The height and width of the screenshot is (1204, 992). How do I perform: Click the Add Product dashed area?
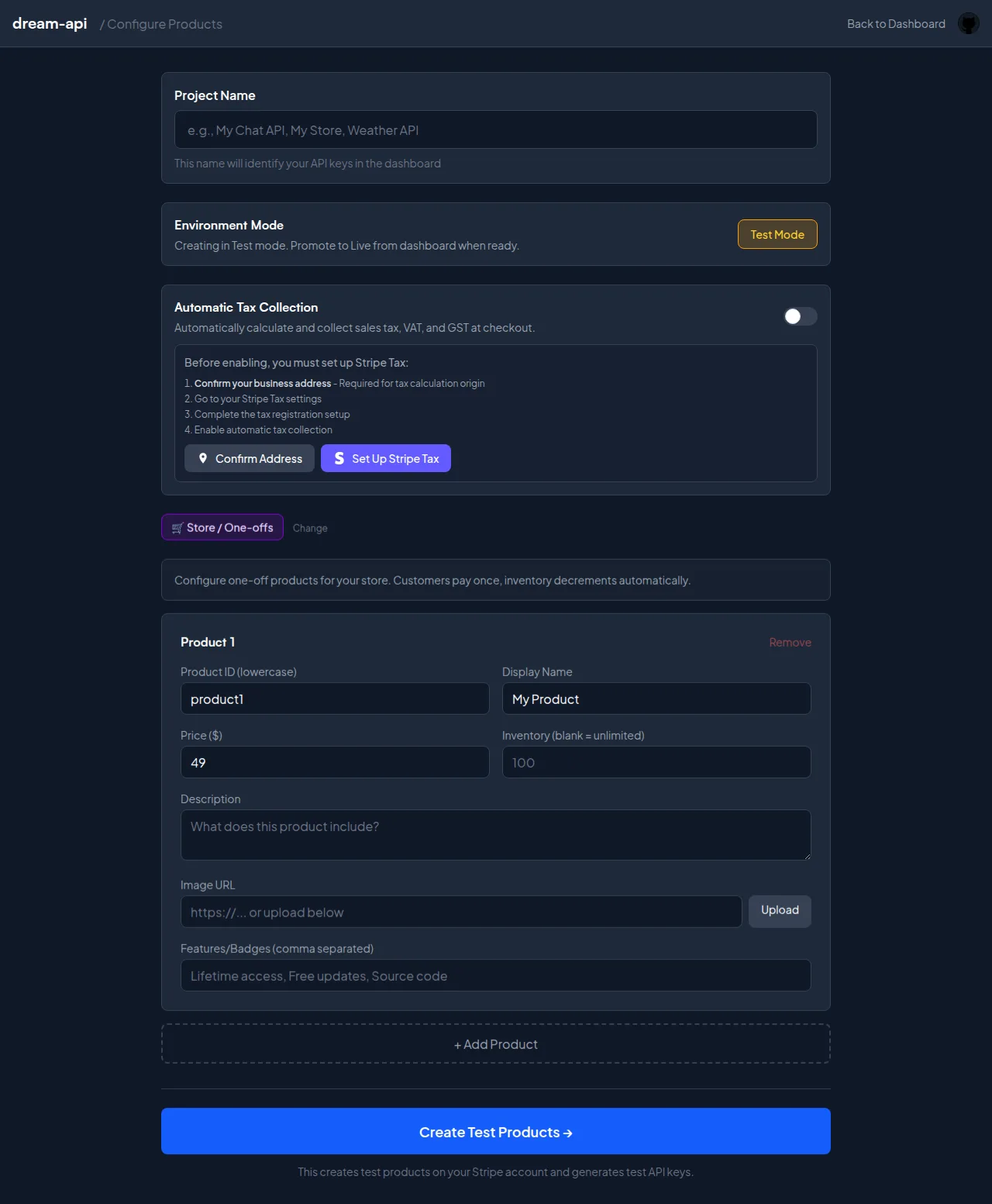tap(495, 1044)
